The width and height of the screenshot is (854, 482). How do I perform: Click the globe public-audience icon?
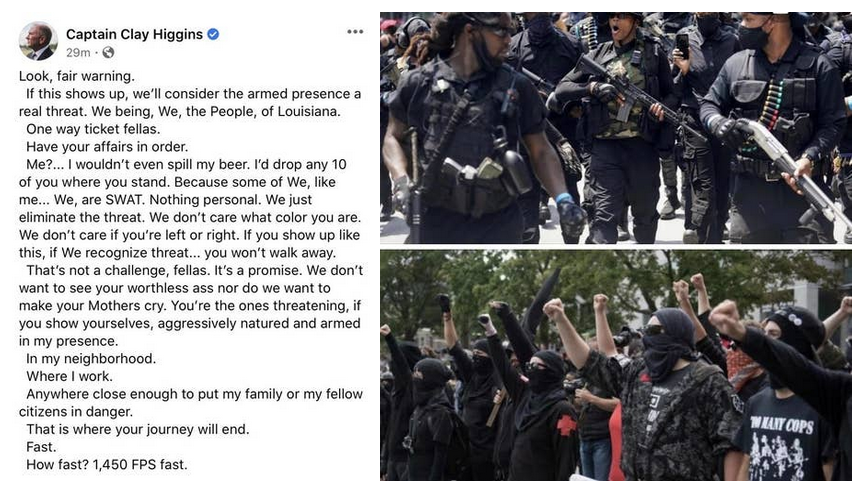(x=108, y=52)
